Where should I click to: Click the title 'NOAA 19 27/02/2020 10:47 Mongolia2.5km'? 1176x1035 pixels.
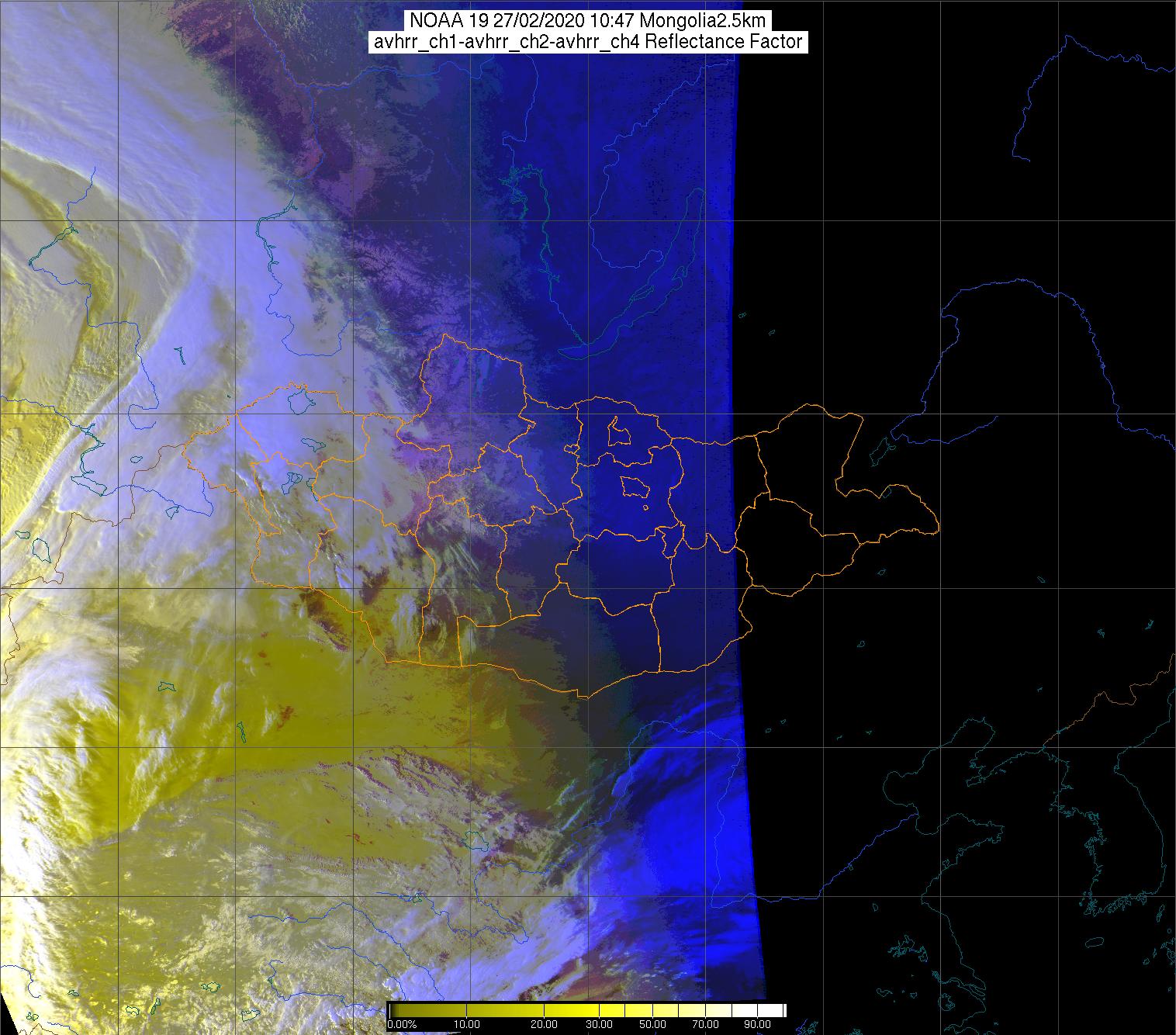pos(587,21)
